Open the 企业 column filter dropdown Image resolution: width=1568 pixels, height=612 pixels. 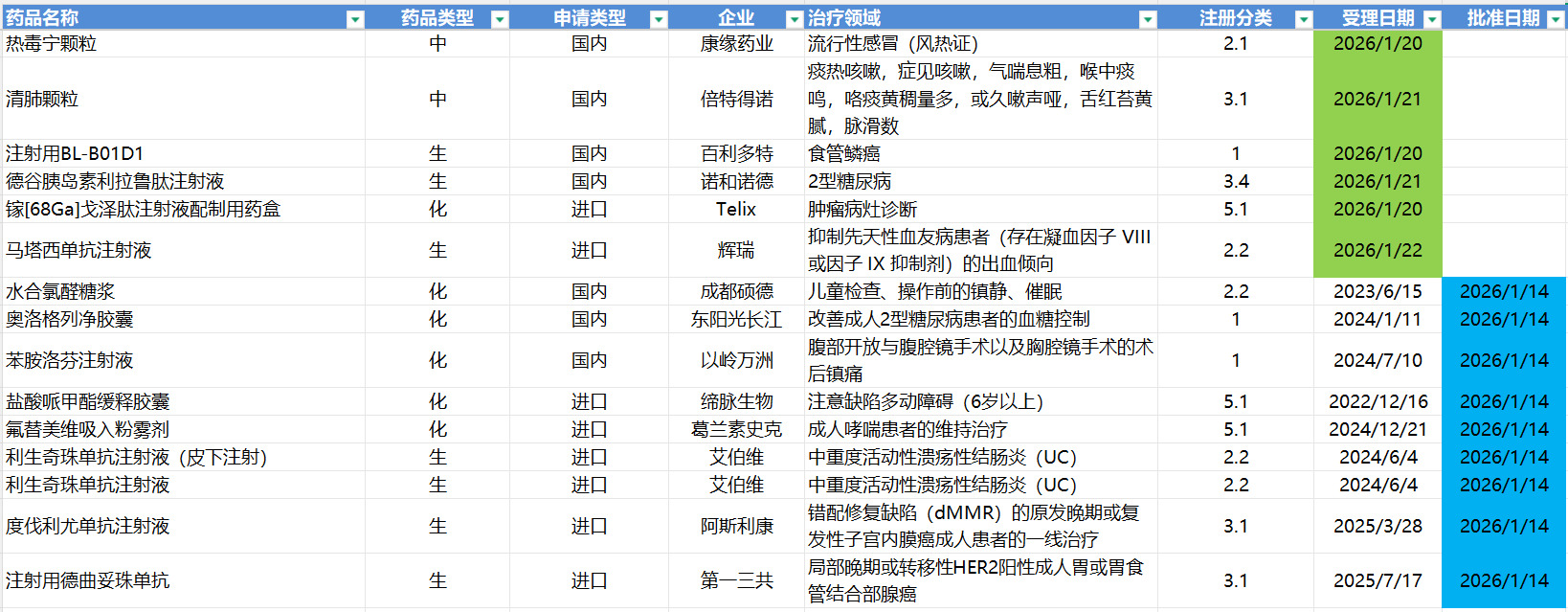(794, 19)
